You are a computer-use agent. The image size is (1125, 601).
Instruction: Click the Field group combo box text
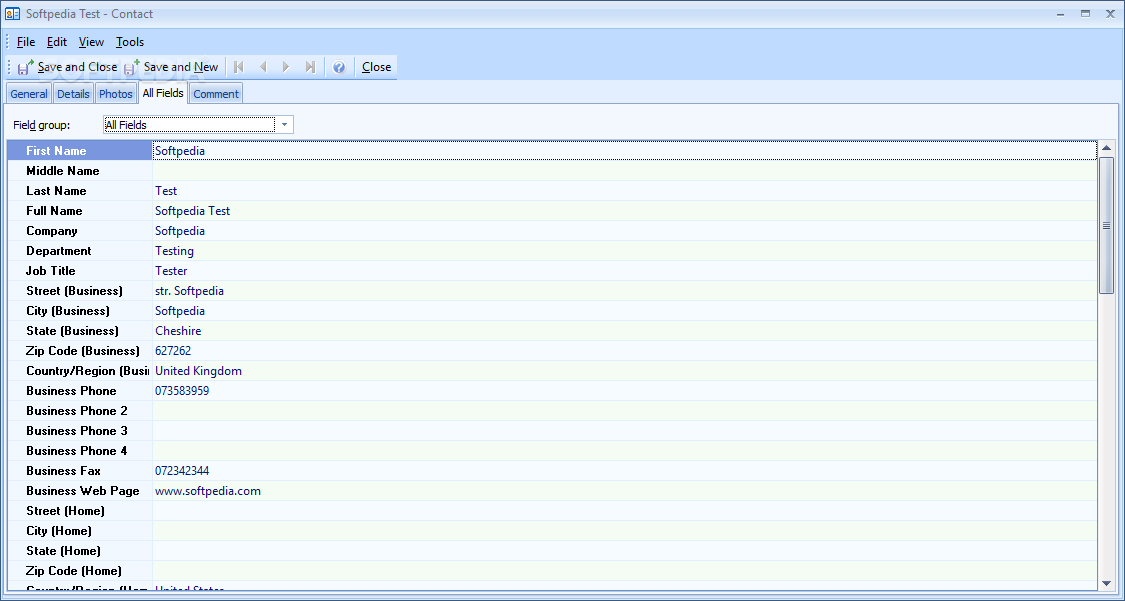(x=189, y=125)
